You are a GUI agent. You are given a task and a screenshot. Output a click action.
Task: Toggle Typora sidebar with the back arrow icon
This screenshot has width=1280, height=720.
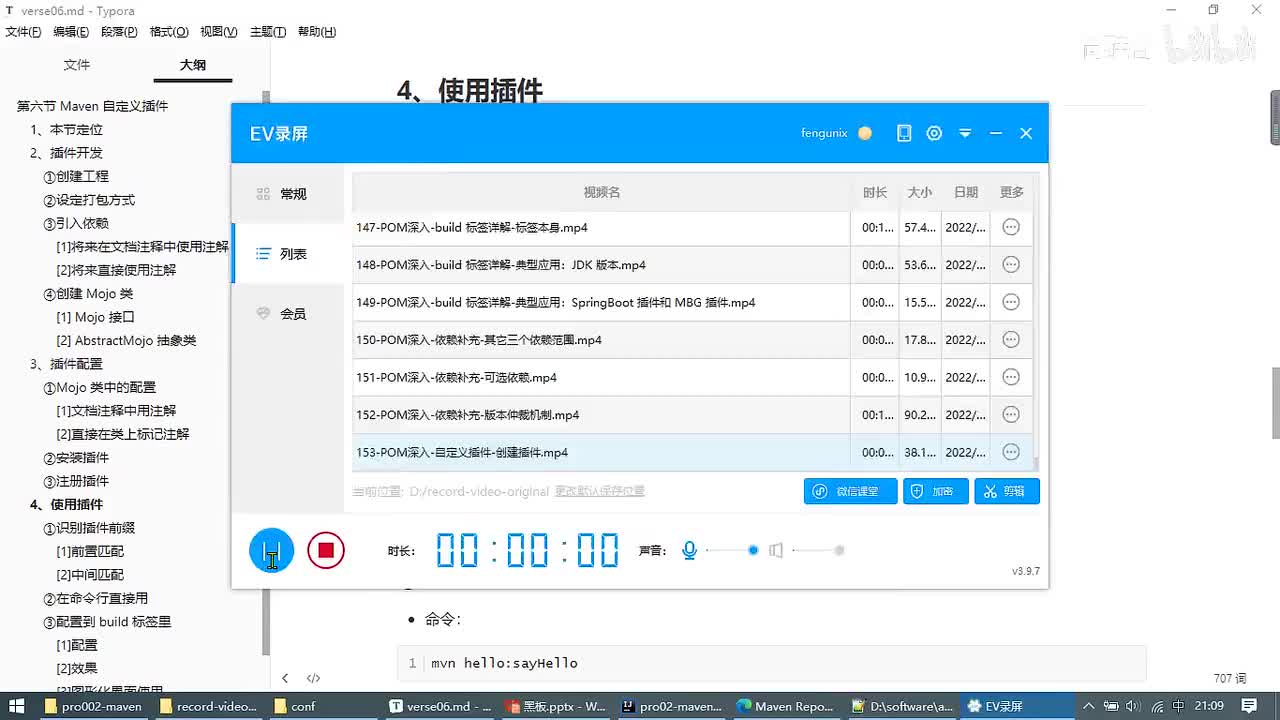(x=285, y=678)
